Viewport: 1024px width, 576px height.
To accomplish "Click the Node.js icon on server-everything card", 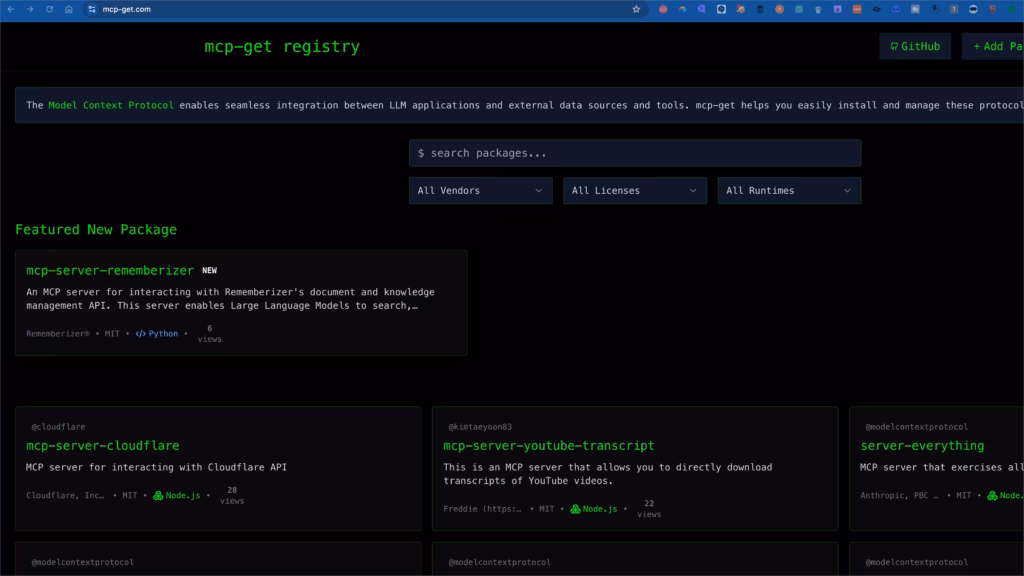I will 993,496.
